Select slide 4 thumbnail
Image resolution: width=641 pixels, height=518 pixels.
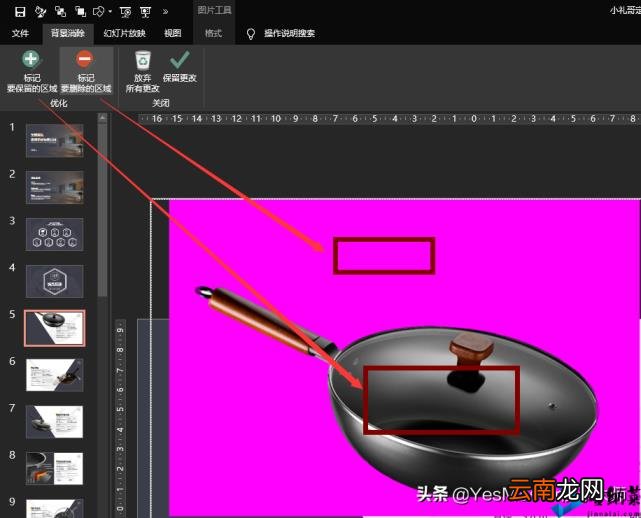[55, 281]
